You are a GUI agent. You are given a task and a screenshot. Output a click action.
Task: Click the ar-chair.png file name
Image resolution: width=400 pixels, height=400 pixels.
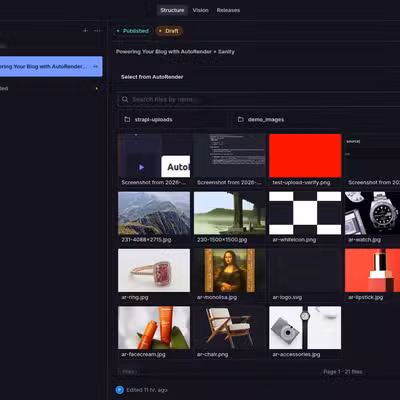coord(212,354)
